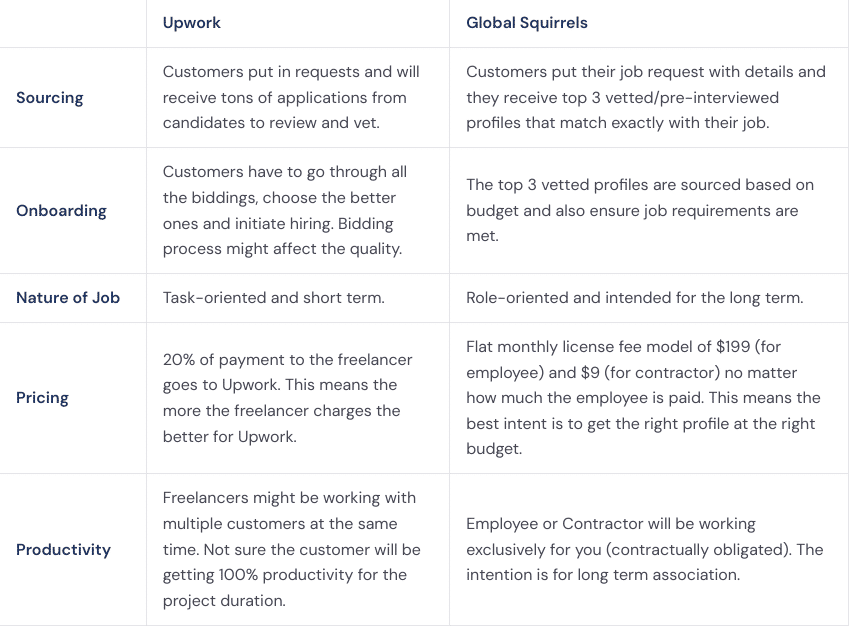Click the 'Role-oriented and intended for the long term.' cell
The image size is (849, 626).
tap(634, 298)
